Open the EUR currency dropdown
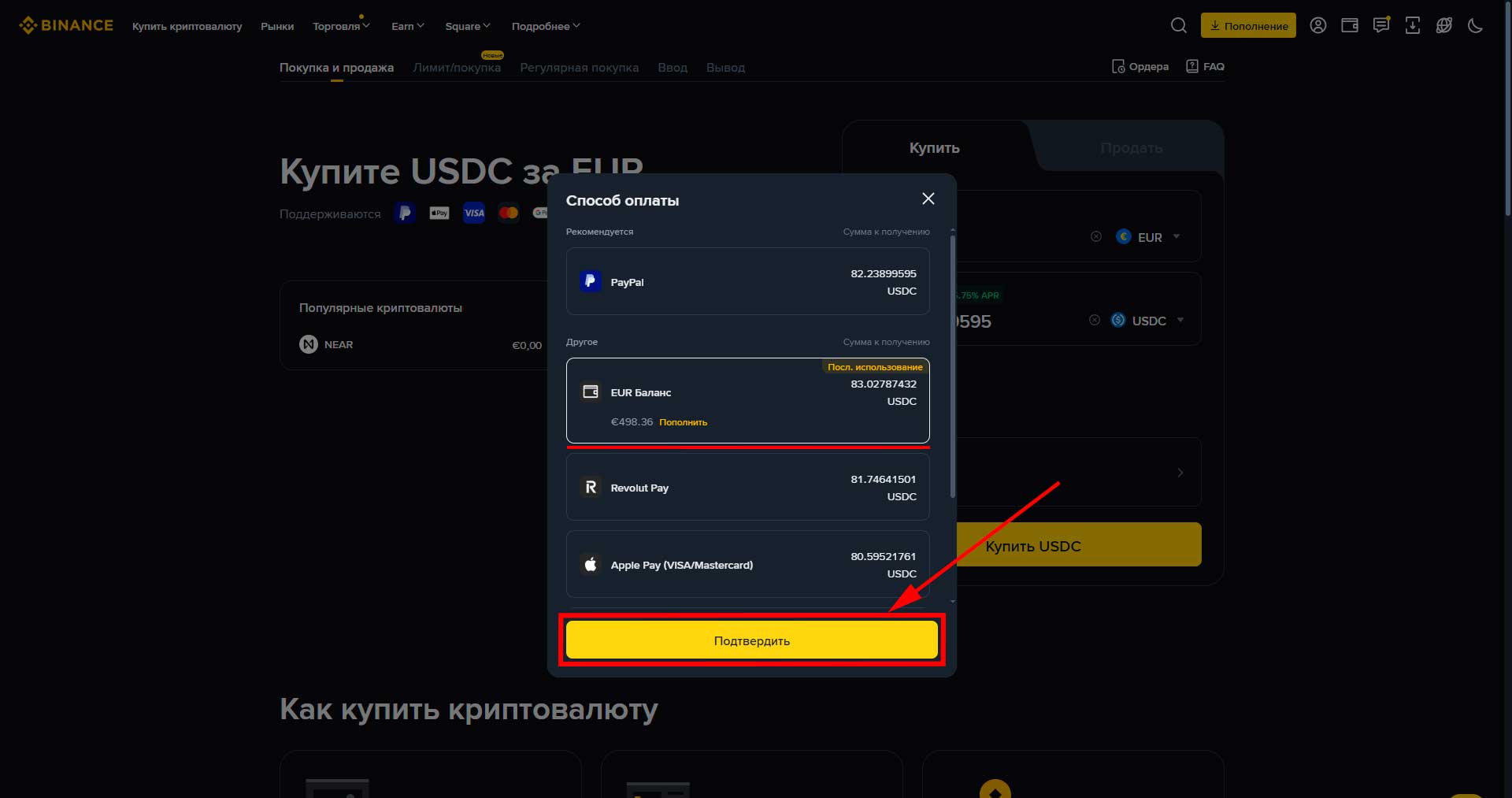 [1150, 237]
